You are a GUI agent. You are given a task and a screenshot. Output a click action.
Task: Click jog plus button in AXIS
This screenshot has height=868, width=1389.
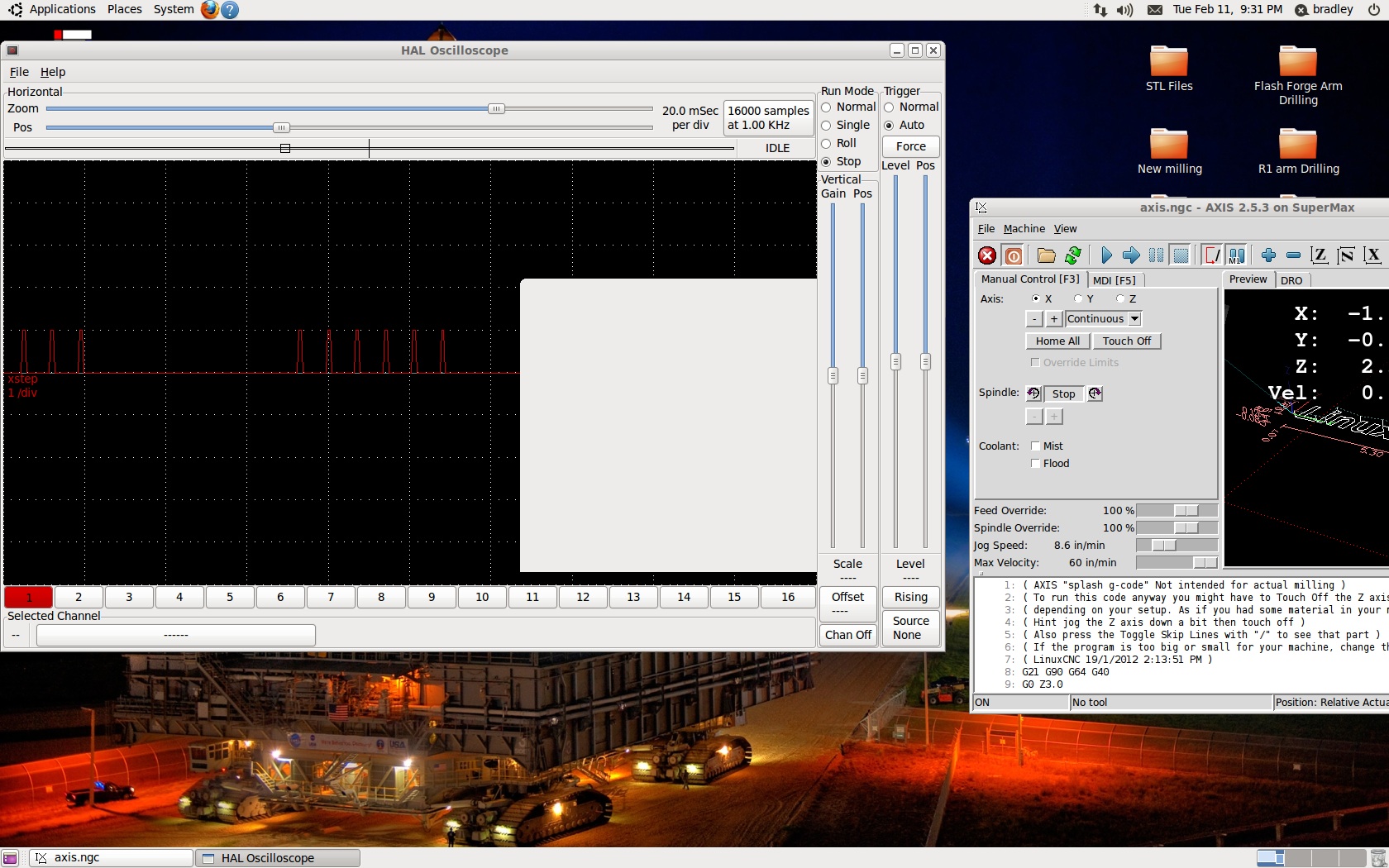coord(1054,319)
